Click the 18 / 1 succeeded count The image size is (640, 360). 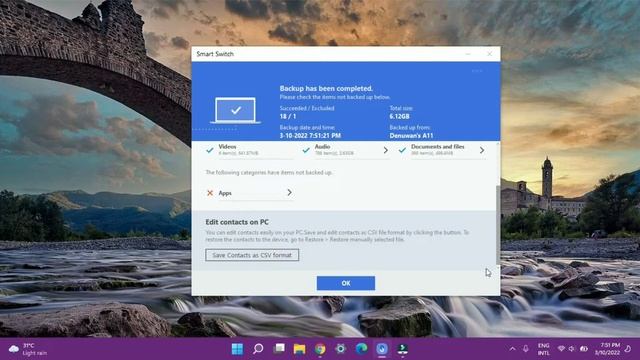click(x=288, y=116)
